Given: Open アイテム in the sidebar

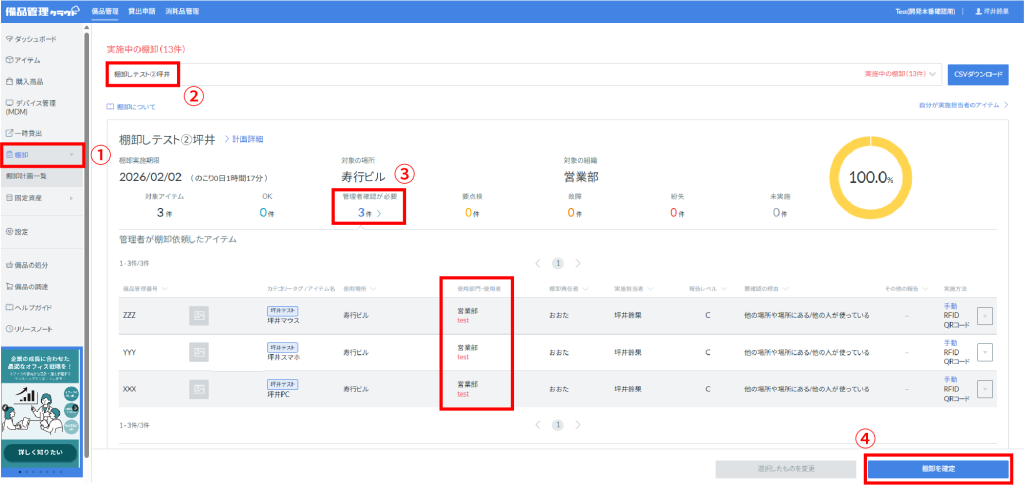Looking at the screenshot, I should coord(28,60).
